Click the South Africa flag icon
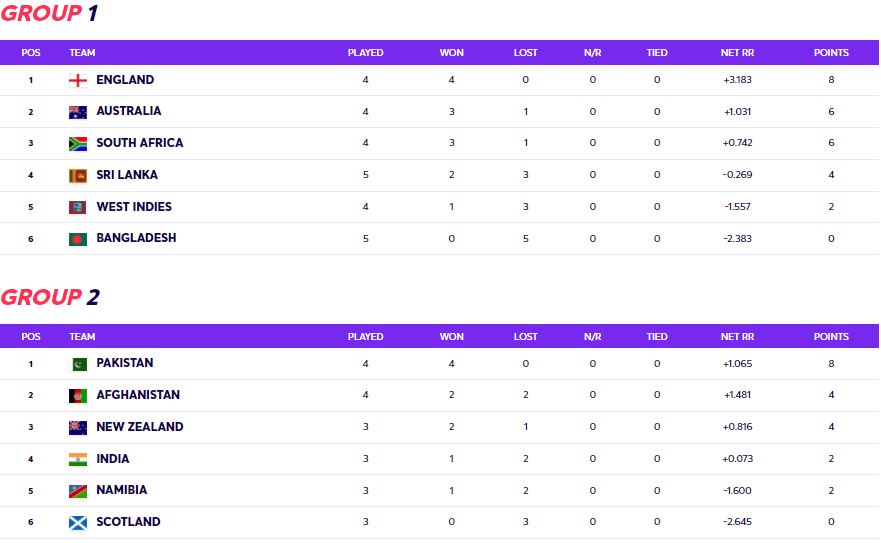 (78, 144)
